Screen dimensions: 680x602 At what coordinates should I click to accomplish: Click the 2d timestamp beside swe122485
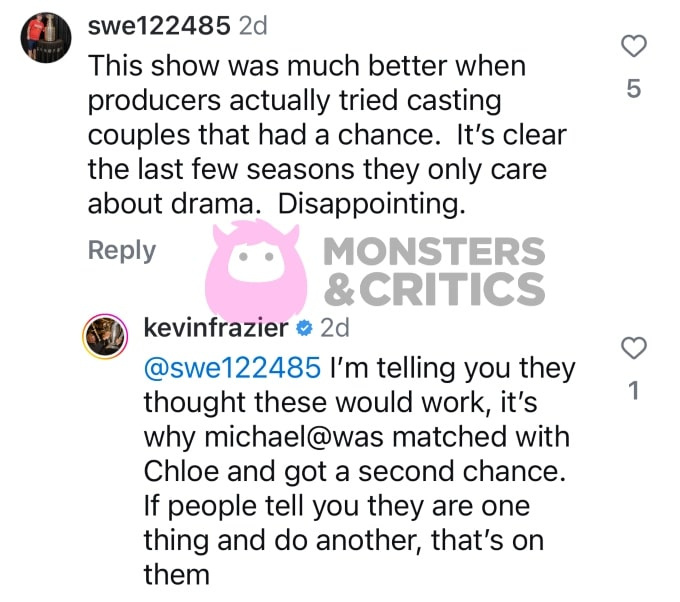click(x=253, y=26)
